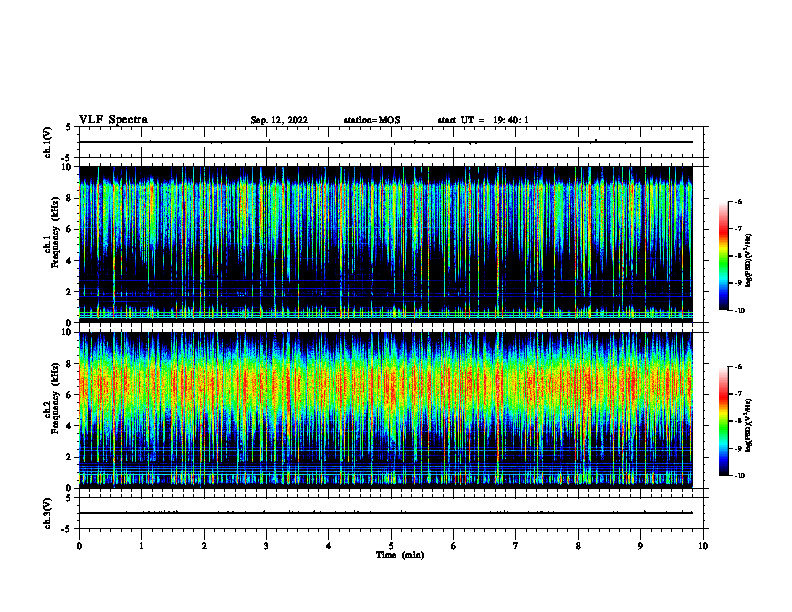Click the ch.1 spectrogram color scale bar
Viewport: 792px width, 612px height.
[x=724, y=256]
